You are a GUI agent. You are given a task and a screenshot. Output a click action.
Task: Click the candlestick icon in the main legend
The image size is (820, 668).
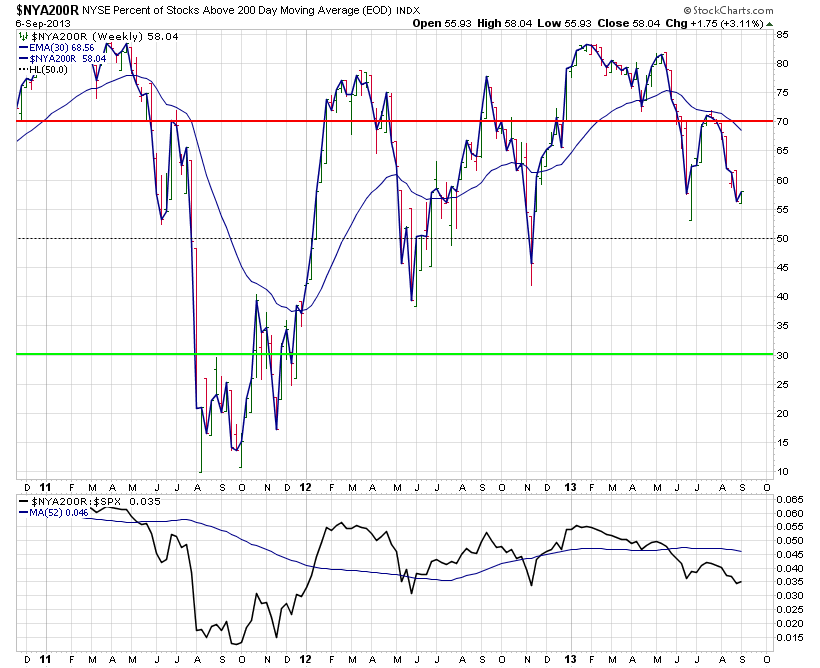(23, 36)
